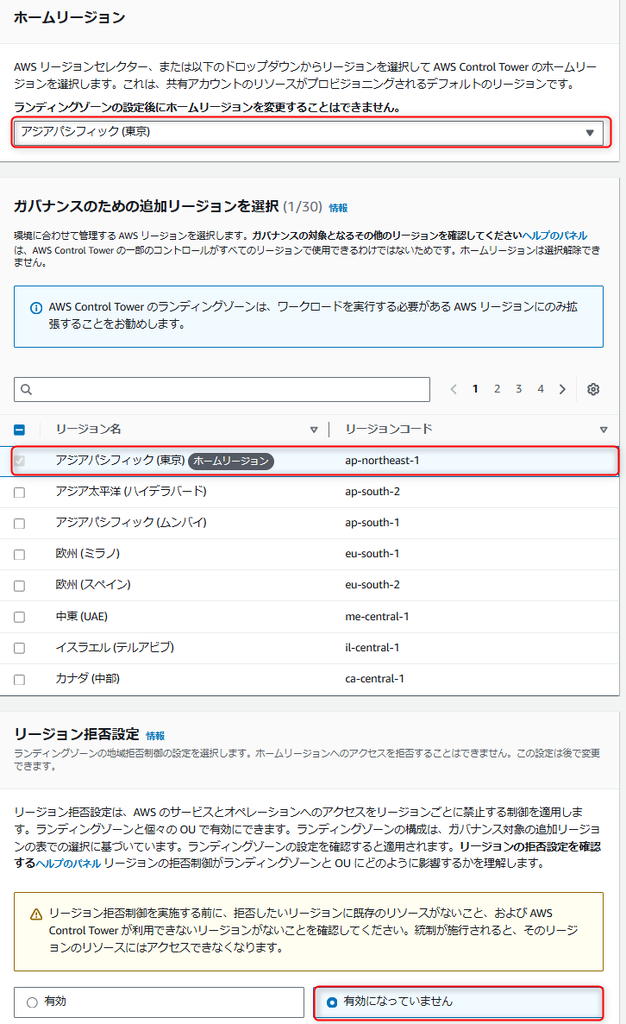Check 欧州 (ミラノ) region
Viewport: 626px width, 1024px height.
click(x=20, y=554)
